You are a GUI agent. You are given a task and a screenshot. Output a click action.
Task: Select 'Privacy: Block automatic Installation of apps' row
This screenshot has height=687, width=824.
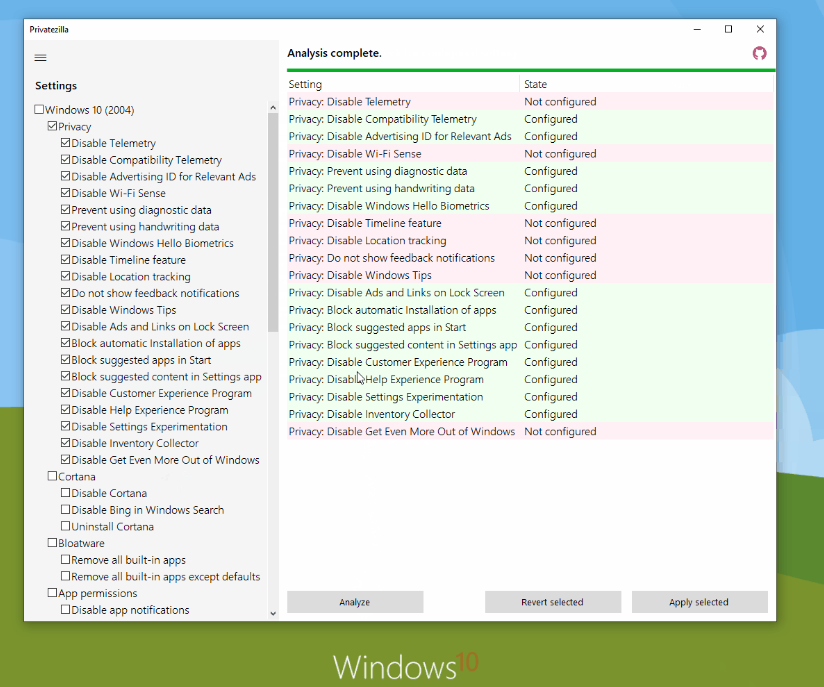[x=530, y=310]
